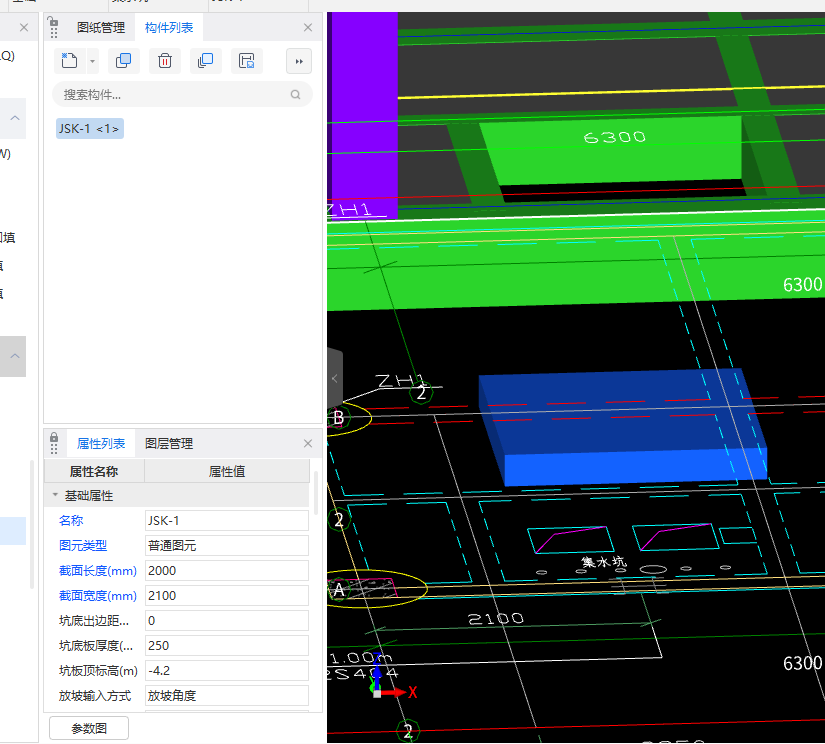Click the save component archive icon
Viewport: 825px width, 744px height.
[247, 61]
